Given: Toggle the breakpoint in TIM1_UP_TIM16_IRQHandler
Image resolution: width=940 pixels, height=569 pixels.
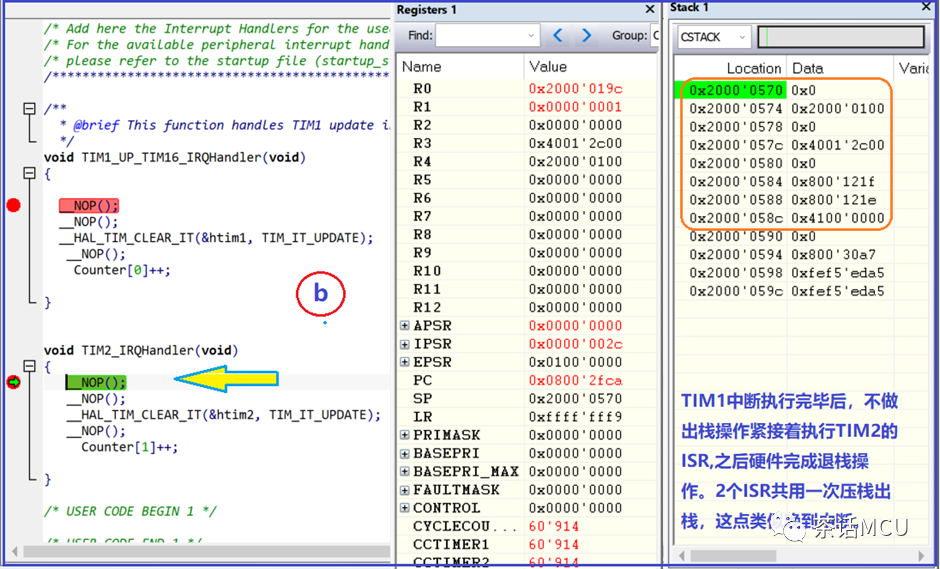Looking at the screenshot, I should tap(13, 205).
